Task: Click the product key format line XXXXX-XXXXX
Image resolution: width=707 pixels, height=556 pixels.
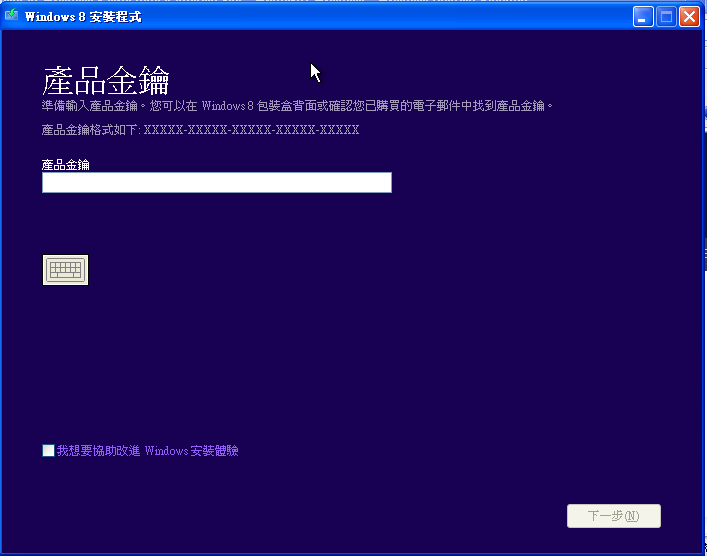Action: click(201, 130)
